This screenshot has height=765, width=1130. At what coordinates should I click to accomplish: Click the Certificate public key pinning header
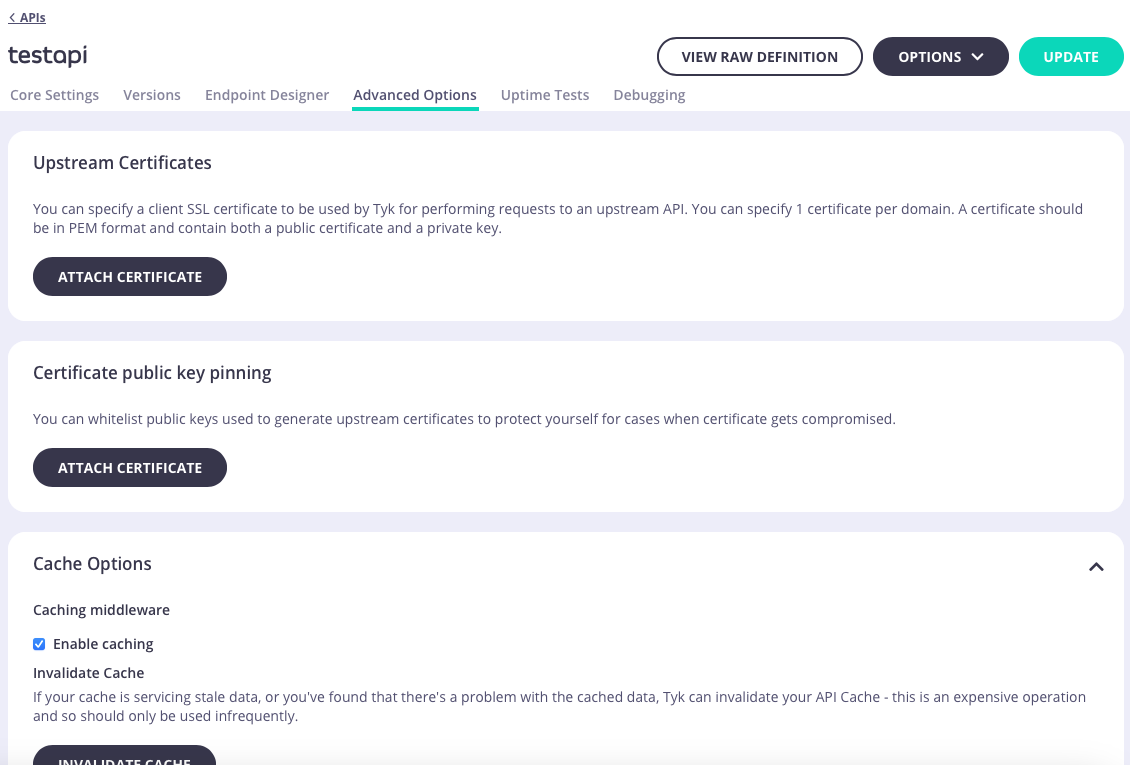click(152, 372)
